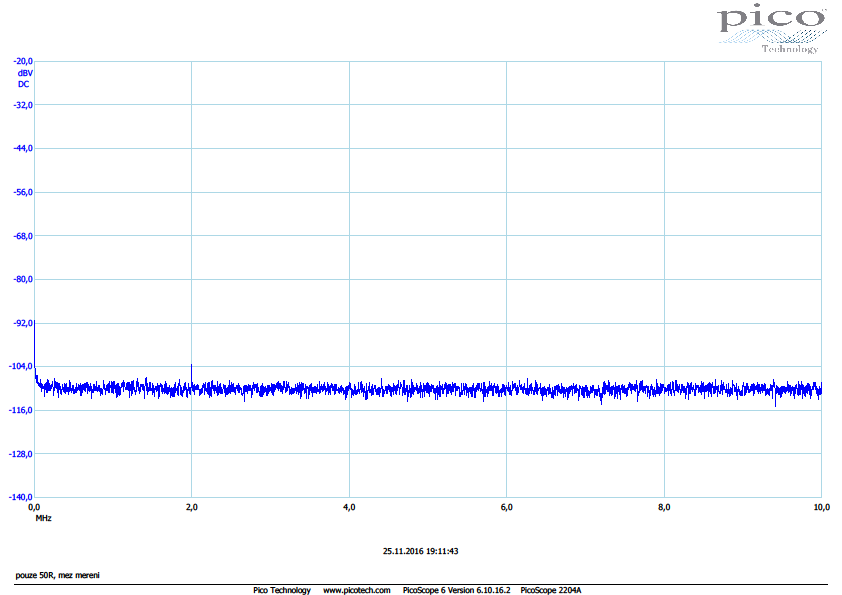Click the MHz unit label
Image resolution: width=842 pixels, height=595 pixels.
click(x=43, y=518)
